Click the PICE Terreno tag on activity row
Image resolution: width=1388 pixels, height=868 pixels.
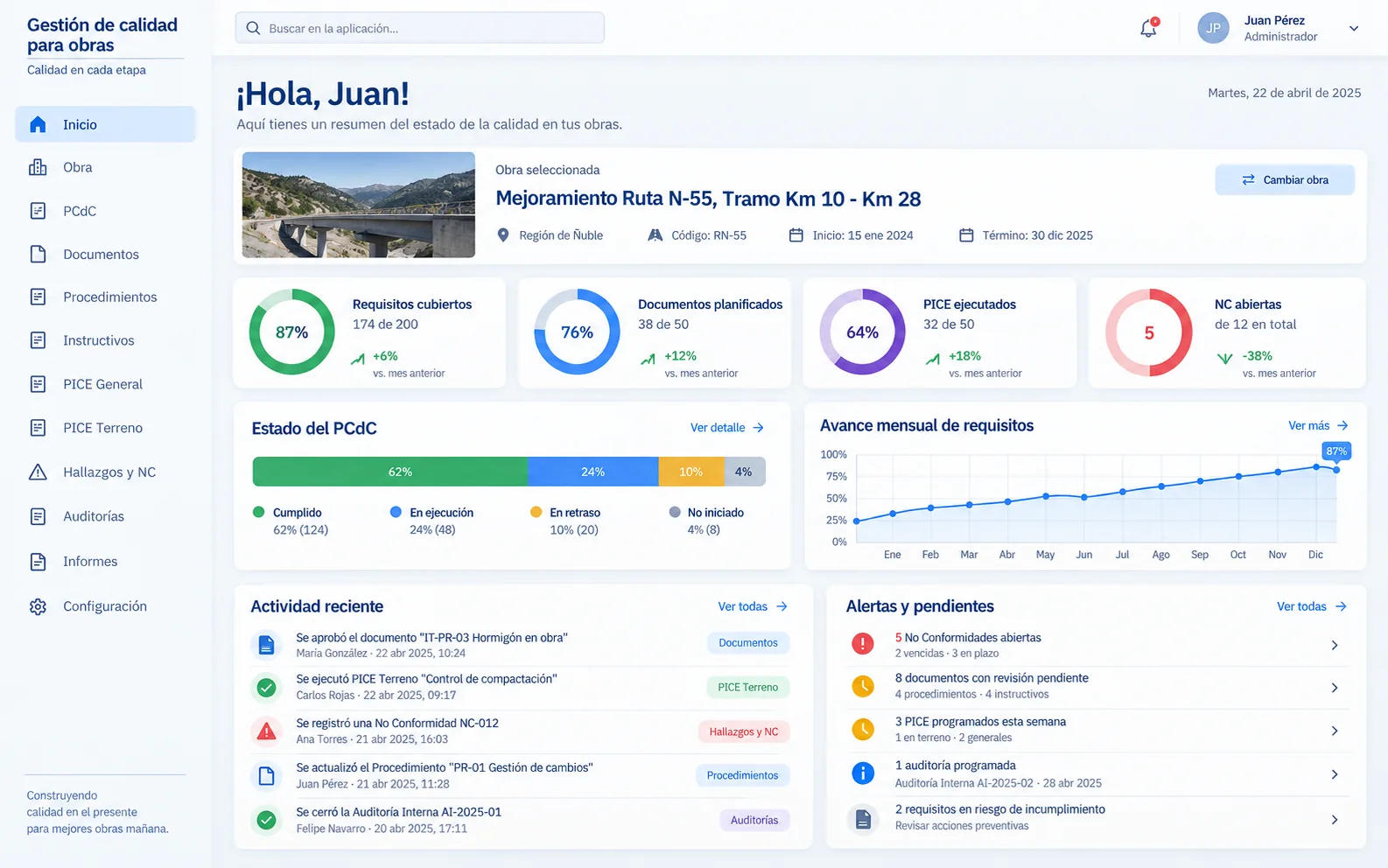(x=748, y=688)
